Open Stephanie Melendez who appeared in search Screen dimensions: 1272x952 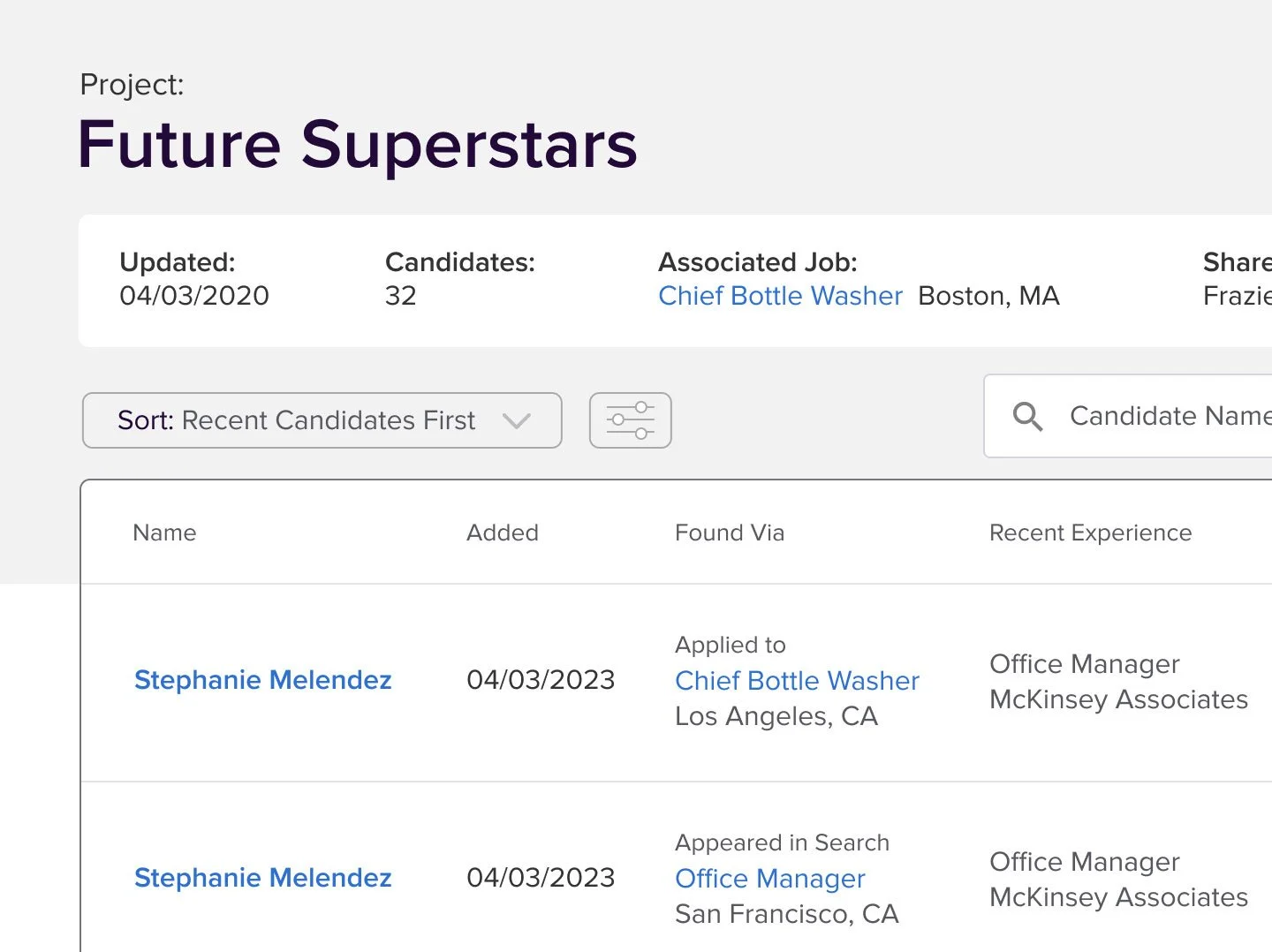tap(262, 878)
